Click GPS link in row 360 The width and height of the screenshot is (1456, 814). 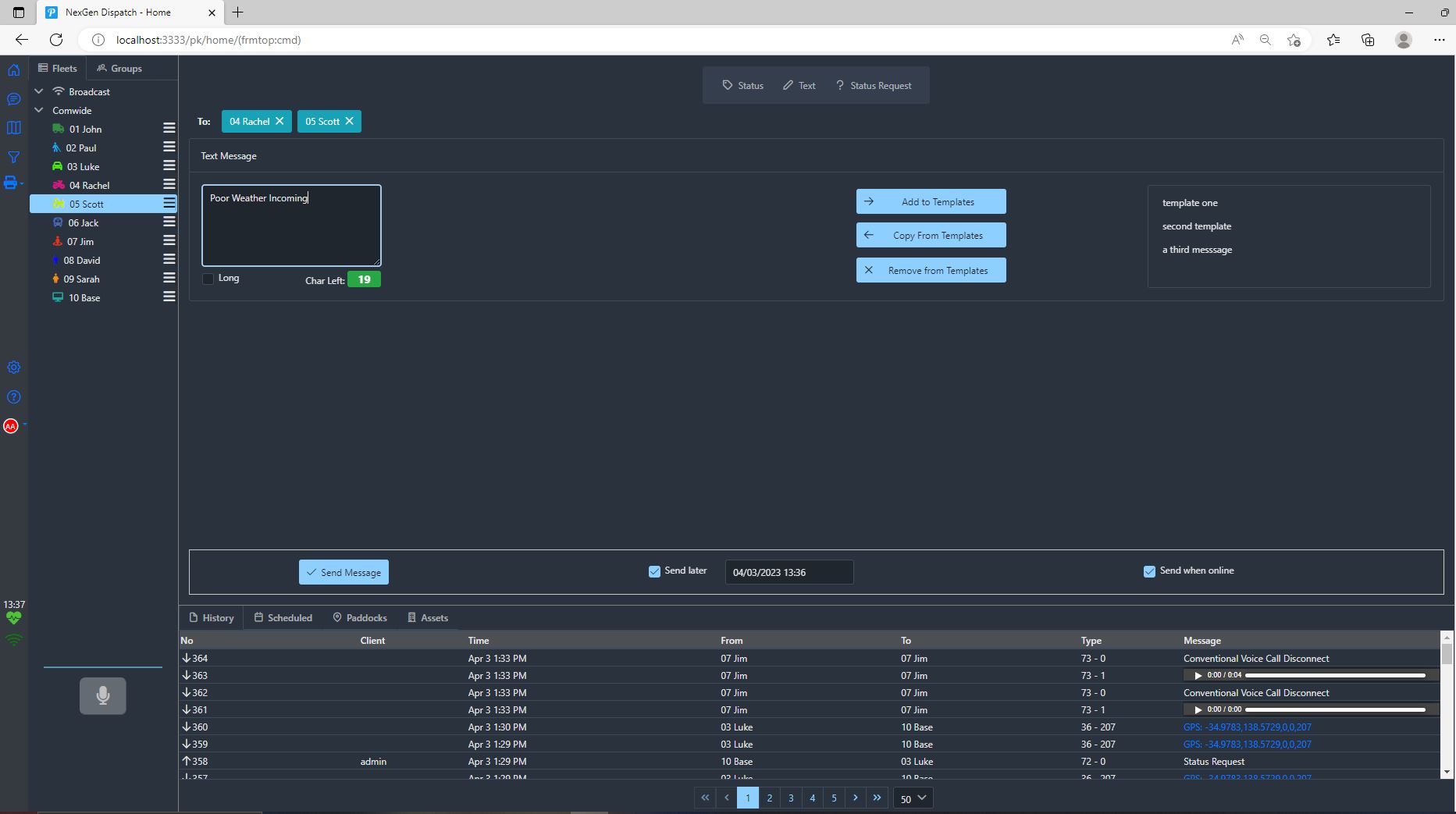coord(1247,727)
